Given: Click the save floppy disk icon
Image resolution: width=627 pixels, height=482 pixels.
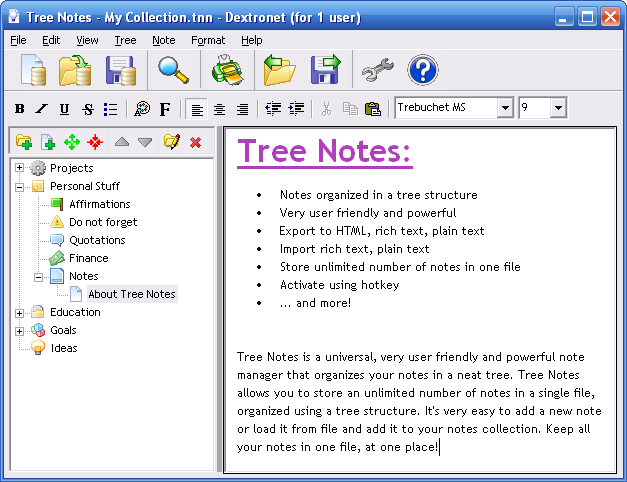Looking at the screenshot, I should (121, 70).
